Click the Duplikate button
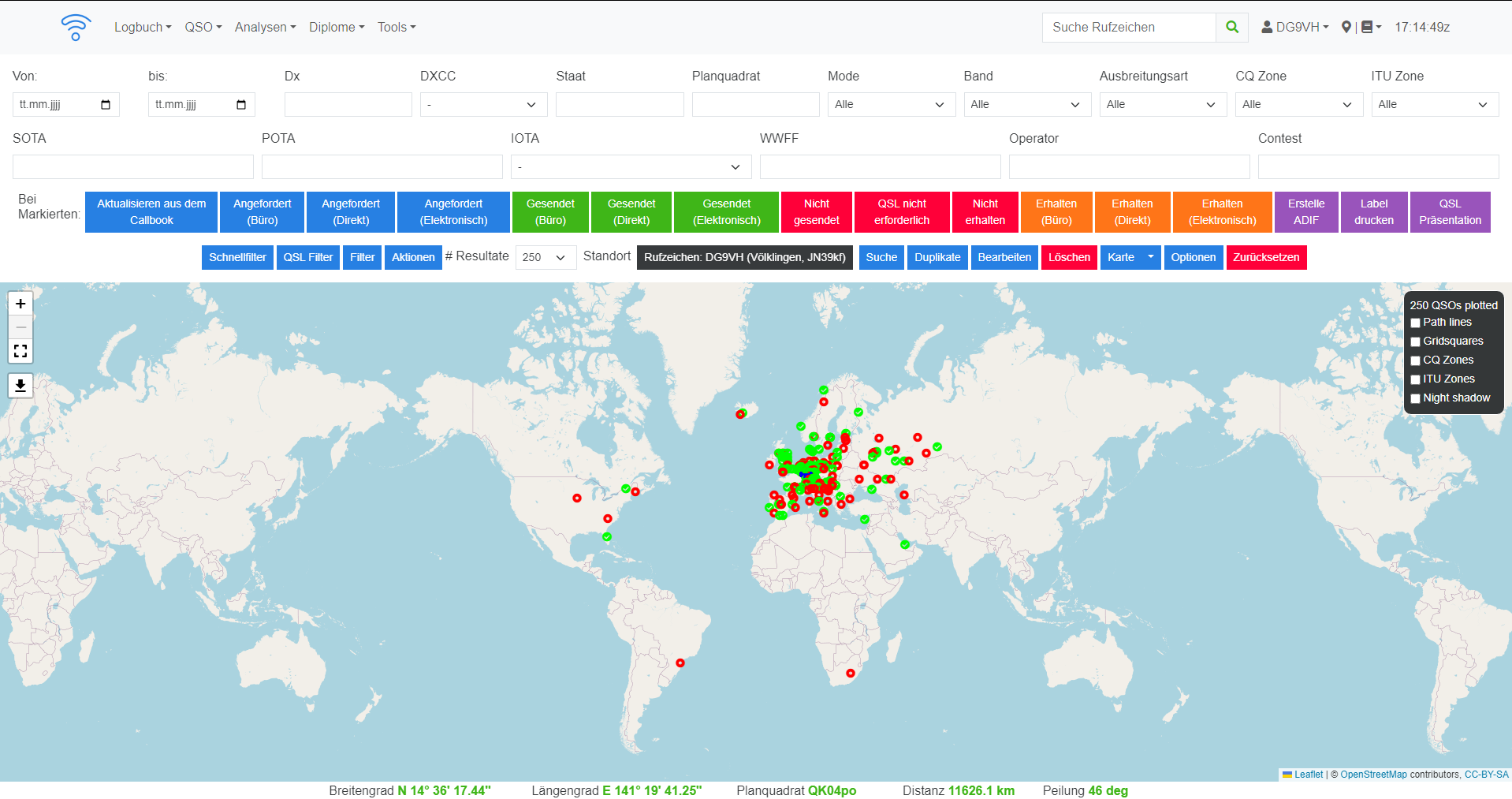This screenshot has width=1512, height=799. click(x=937, y=257)
